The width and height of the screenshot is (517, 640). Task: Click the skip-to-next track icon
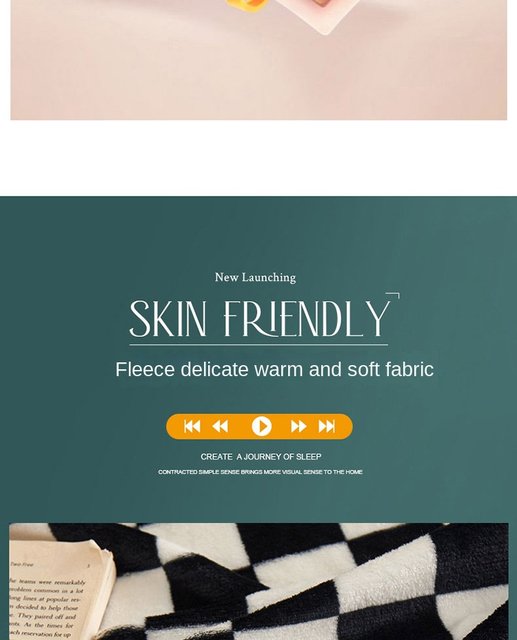point(326,427)
